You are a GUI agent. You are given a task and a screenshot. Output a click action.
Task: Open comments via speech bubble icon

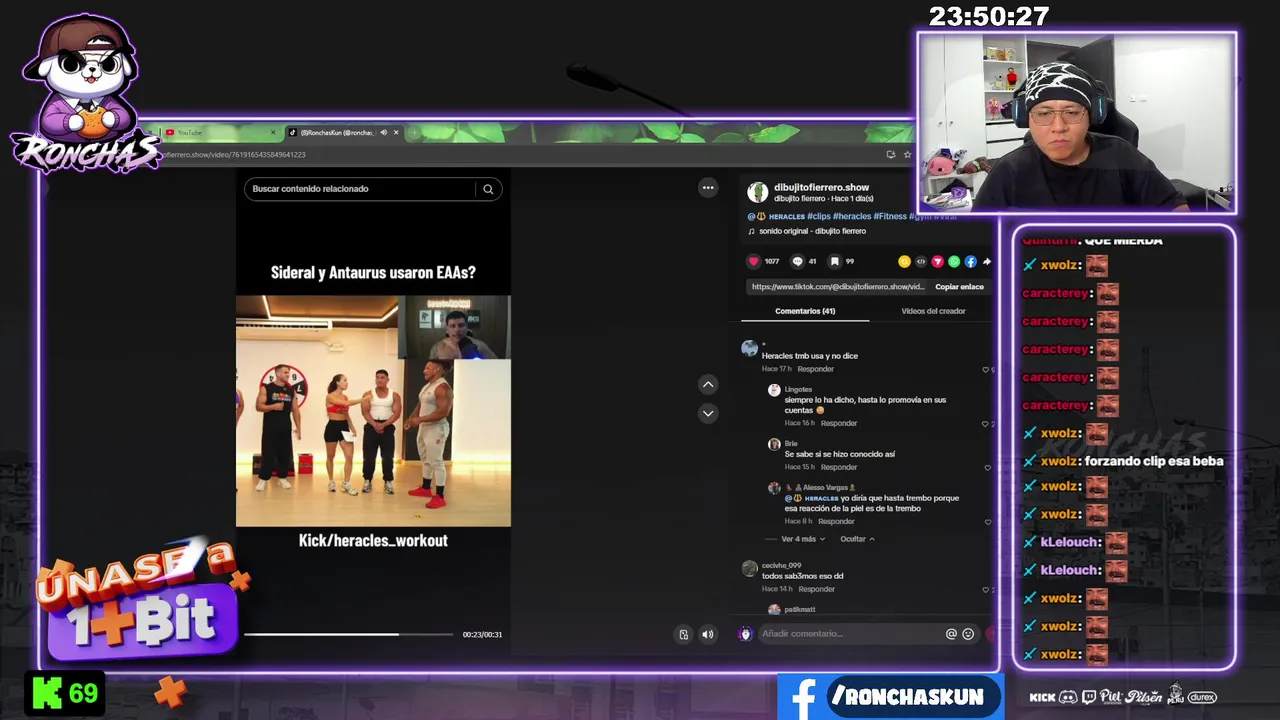pos(797,261)
